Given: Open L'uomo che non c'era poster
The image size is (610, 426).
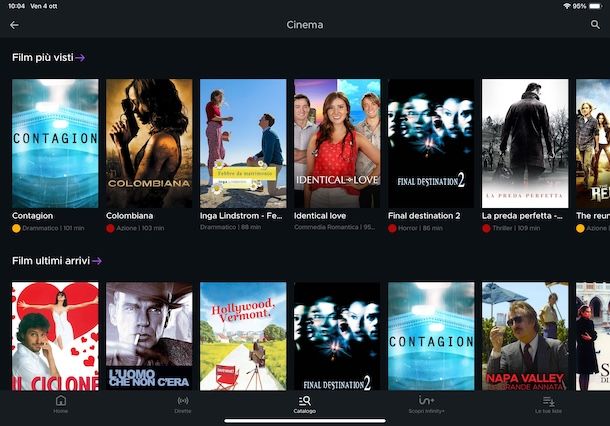Looking at the screenshot, I should [149, 336].
